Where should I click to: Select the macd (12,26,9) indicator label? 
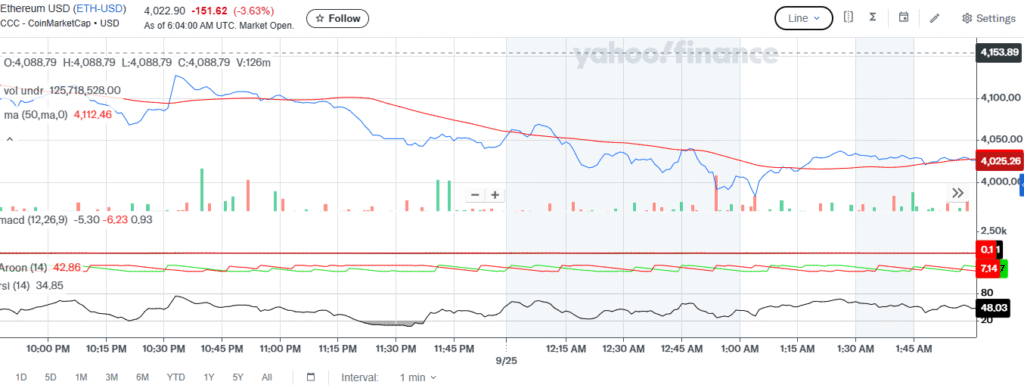(33, 219)
